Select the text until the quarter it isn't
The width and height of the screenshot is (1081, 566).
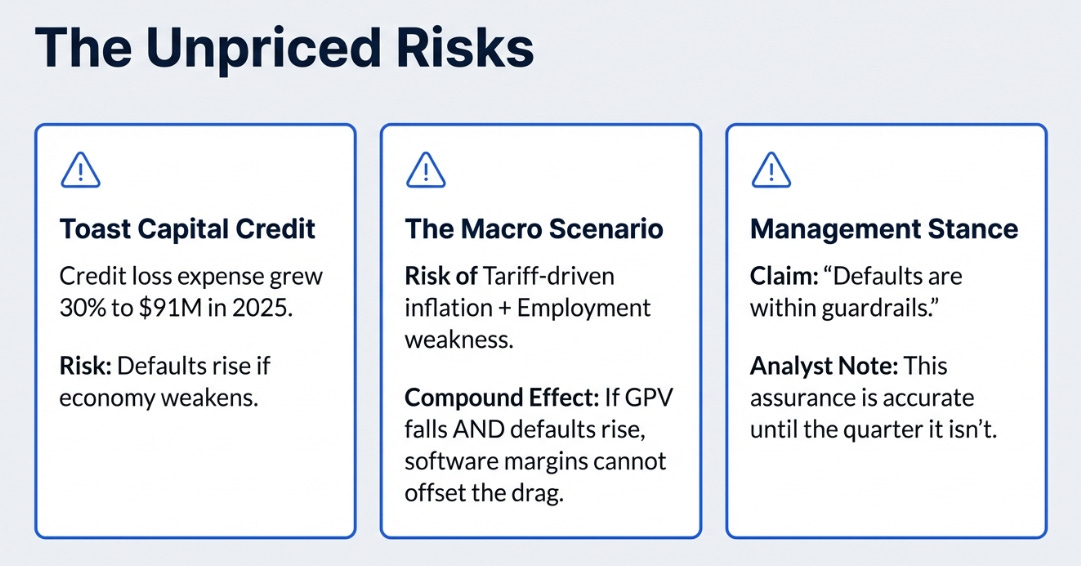click(873, 429)
